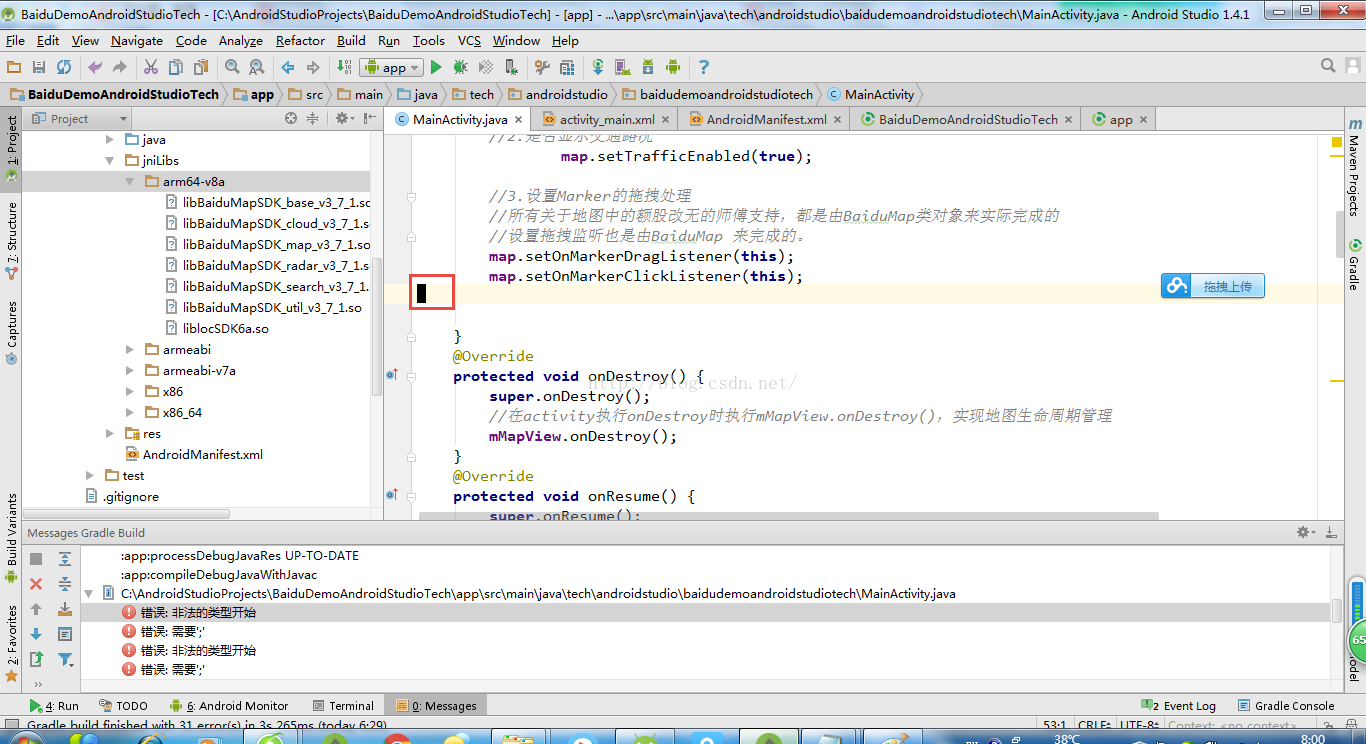Click the Search Everywhere magnifier icon
This screenshot has height=744, width=1366.
pyautogui.click(x=1328, y=66)
